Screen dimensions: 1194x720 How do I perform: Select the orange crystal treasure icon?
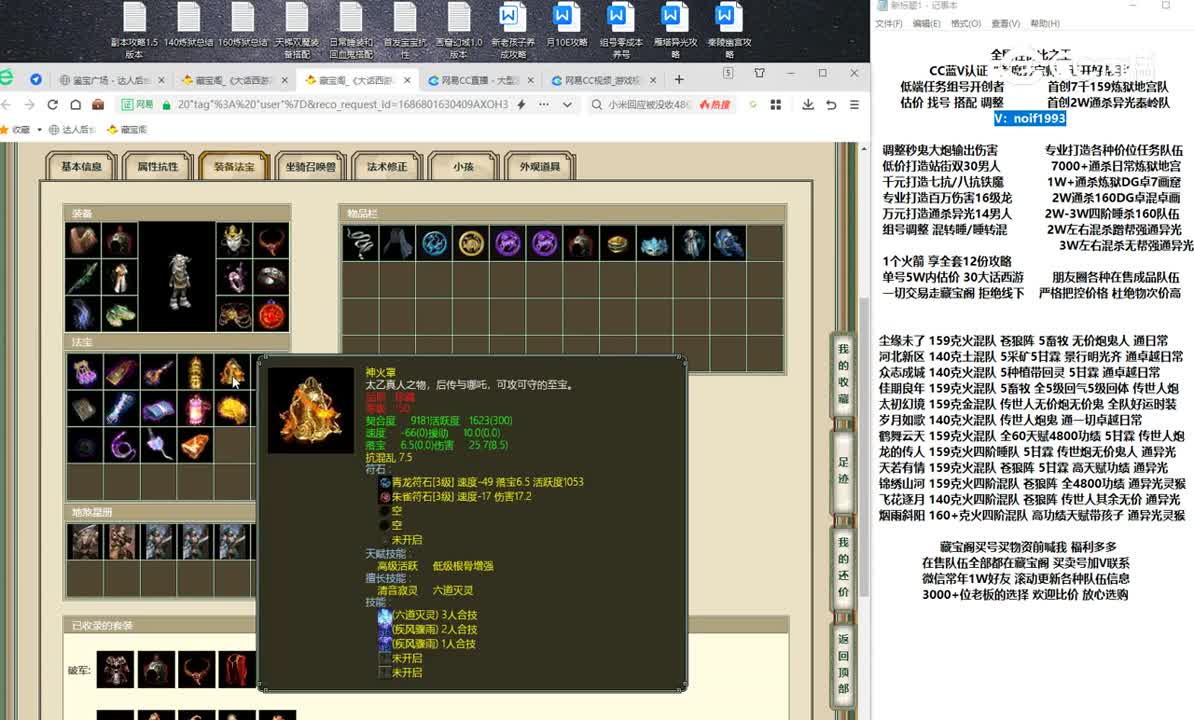click(x=196, y=445)
